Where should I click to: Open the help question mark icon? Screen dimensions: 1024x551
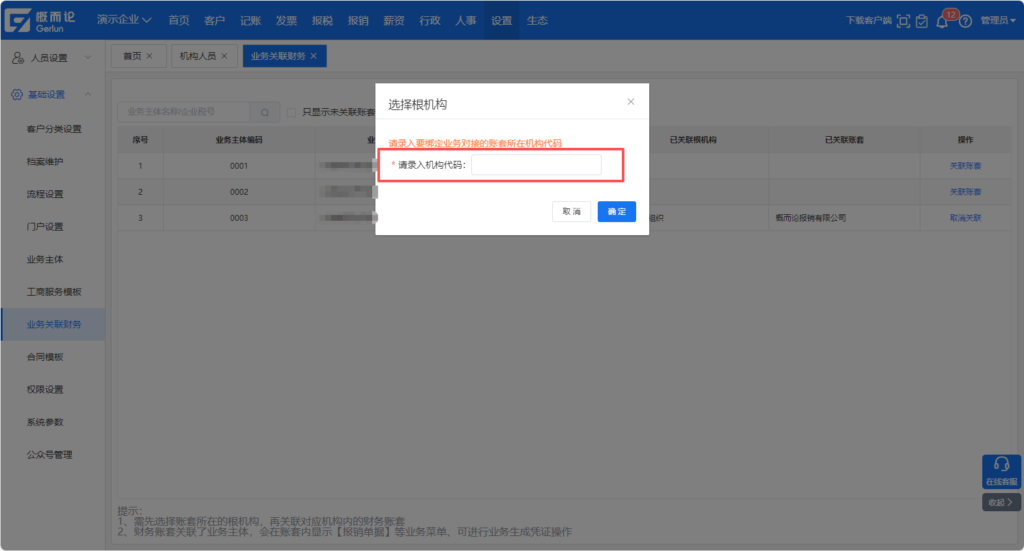click(965, 21)
